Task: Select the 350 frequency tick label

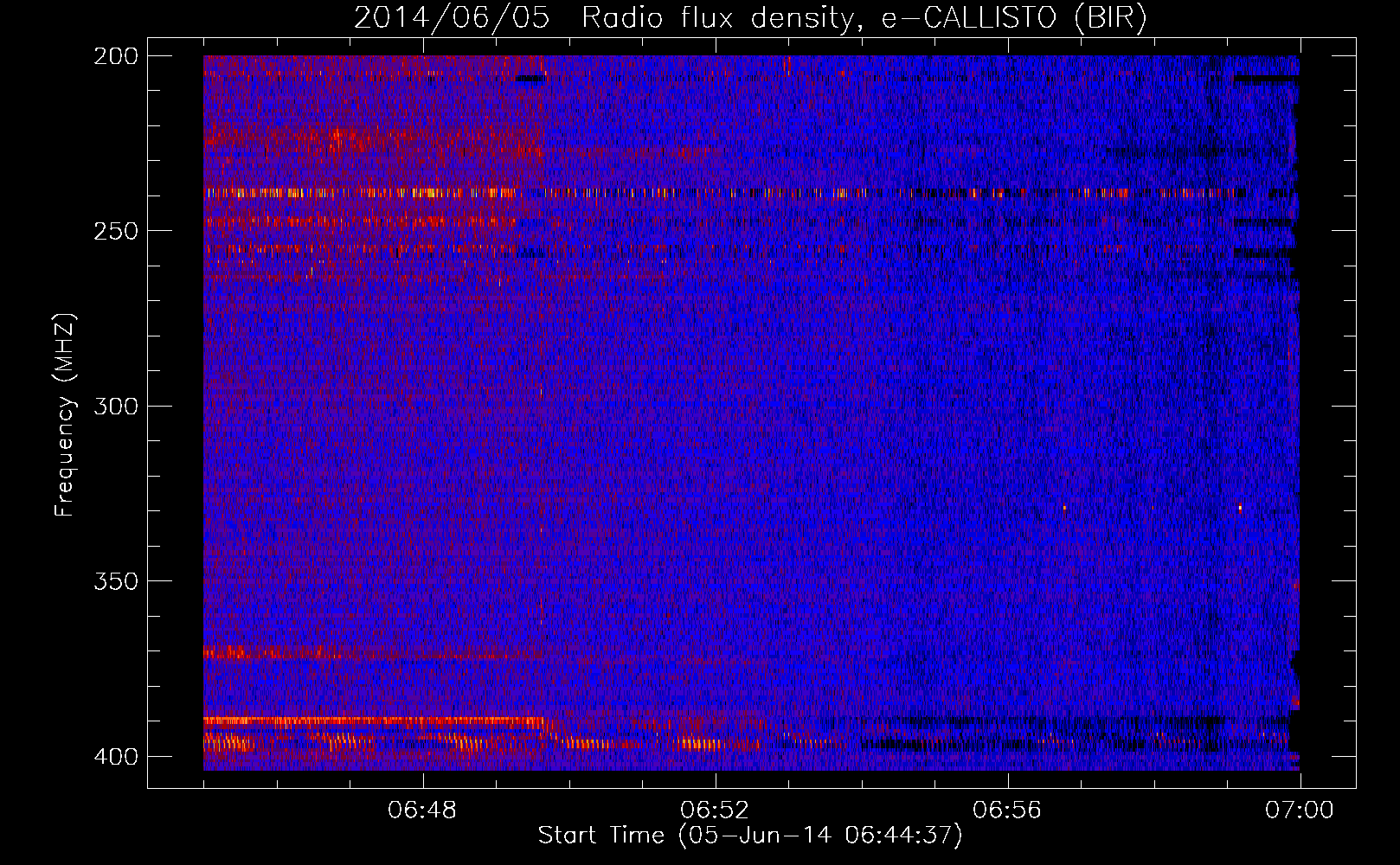Action: pyautogui.click(x=116, y=581)
